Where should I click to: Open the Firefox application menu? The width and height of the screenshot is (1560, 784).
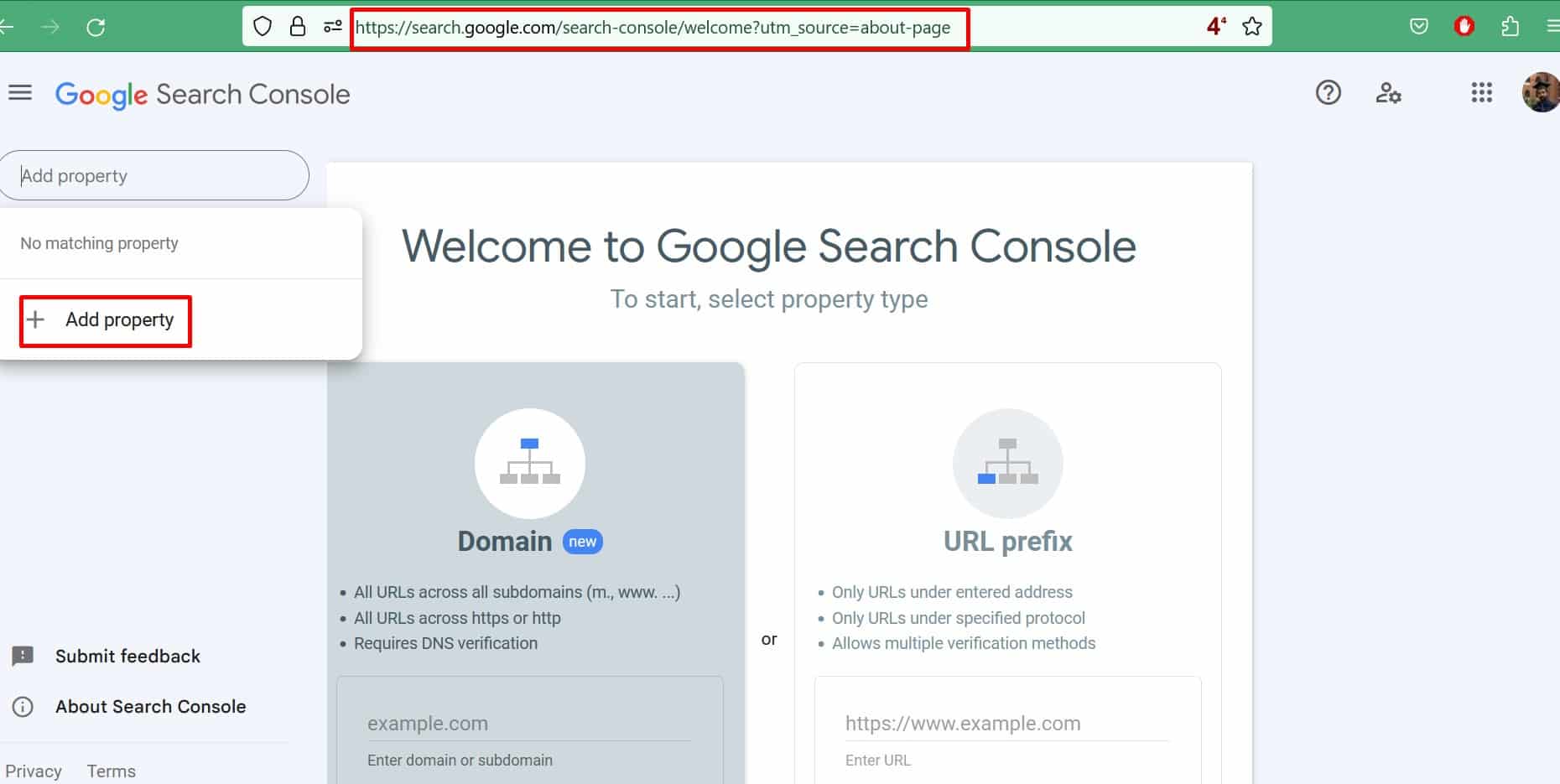click(x=1553, y=26)
